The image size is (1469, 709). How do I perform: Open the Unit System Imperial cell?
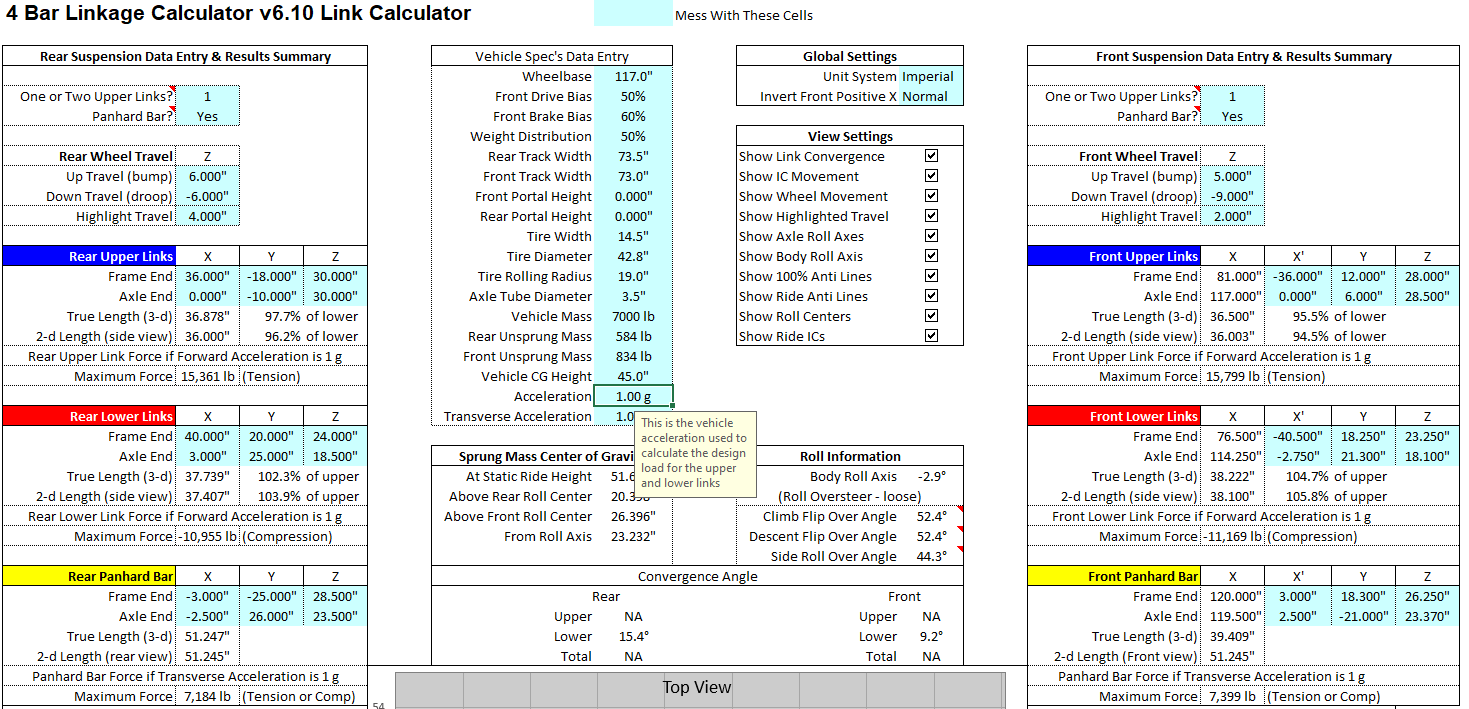coord(928,76)
